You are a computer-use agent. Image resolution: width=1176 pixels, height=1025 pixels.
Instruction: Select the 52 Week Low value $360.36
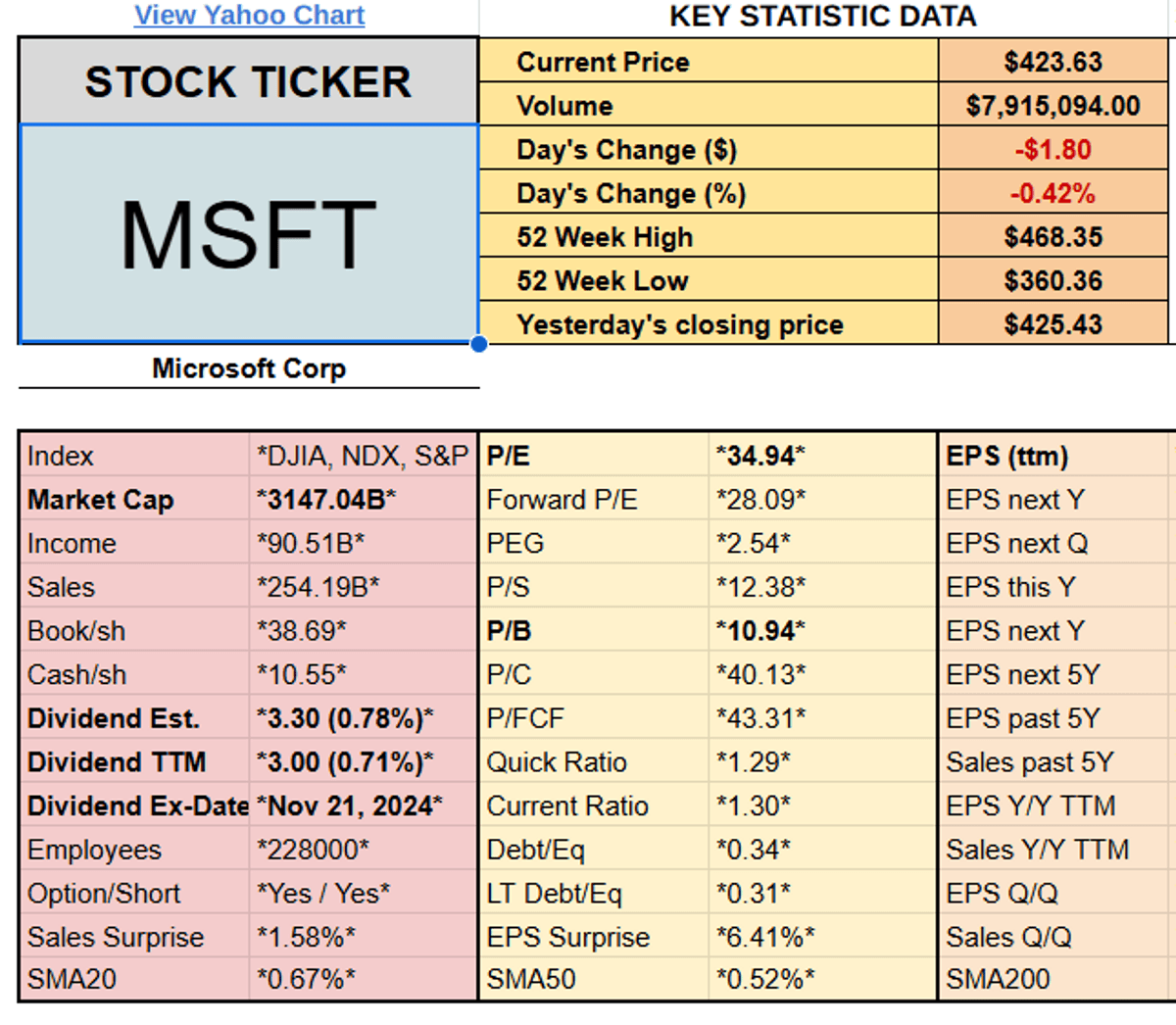[x=1053, y=281]
